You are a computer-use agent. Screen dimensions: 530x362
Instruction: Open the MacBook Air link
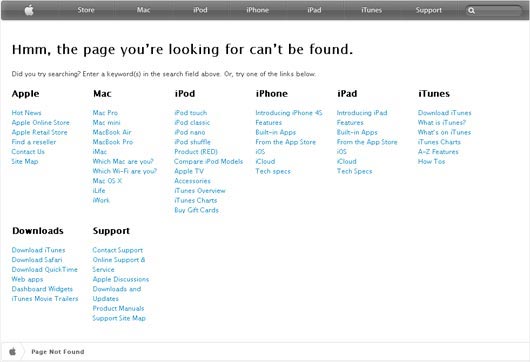tap(112, 132)
